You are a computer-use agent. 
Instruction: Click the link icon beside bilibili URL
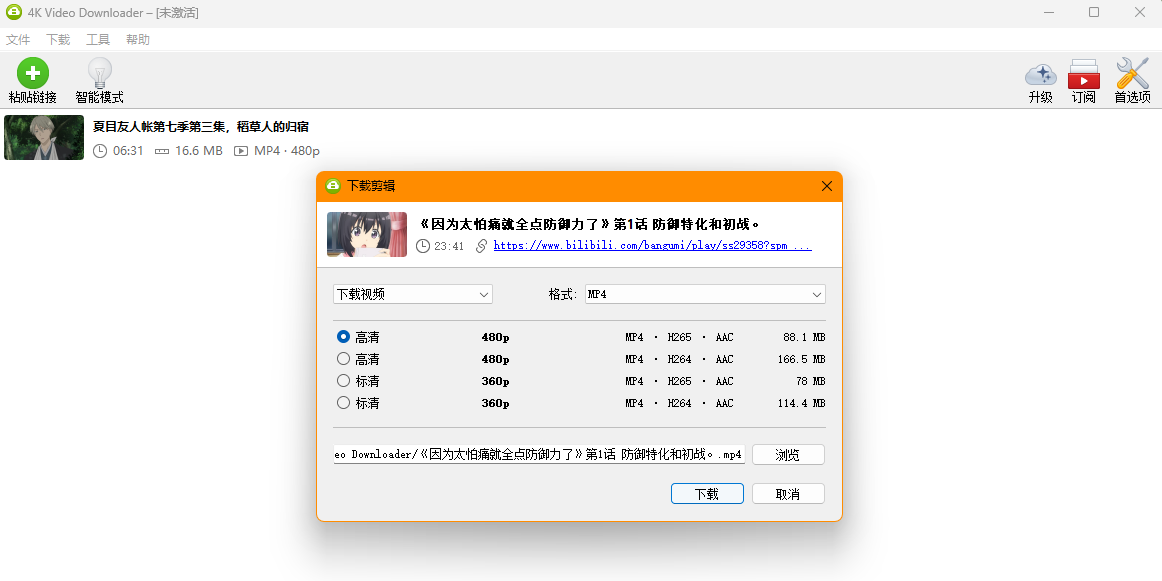pyautogui.click(x=481, y=245)
